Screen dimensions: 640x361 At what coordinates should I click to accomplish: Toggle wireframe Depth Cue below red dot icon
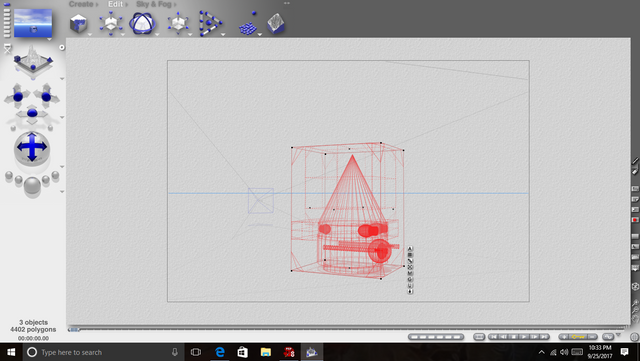[x=635, y=236]
